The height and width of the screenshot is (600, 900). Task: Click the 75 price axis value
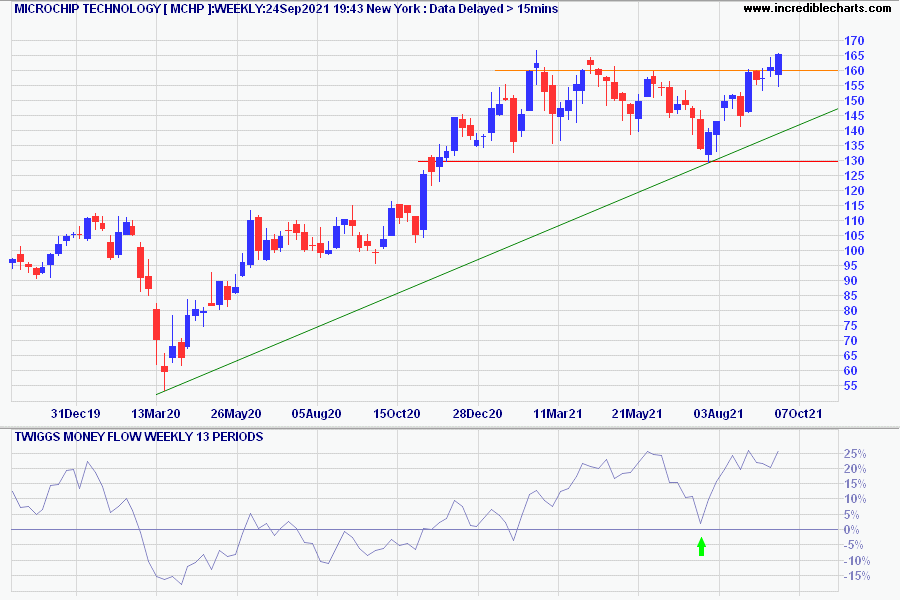point(851,326)
